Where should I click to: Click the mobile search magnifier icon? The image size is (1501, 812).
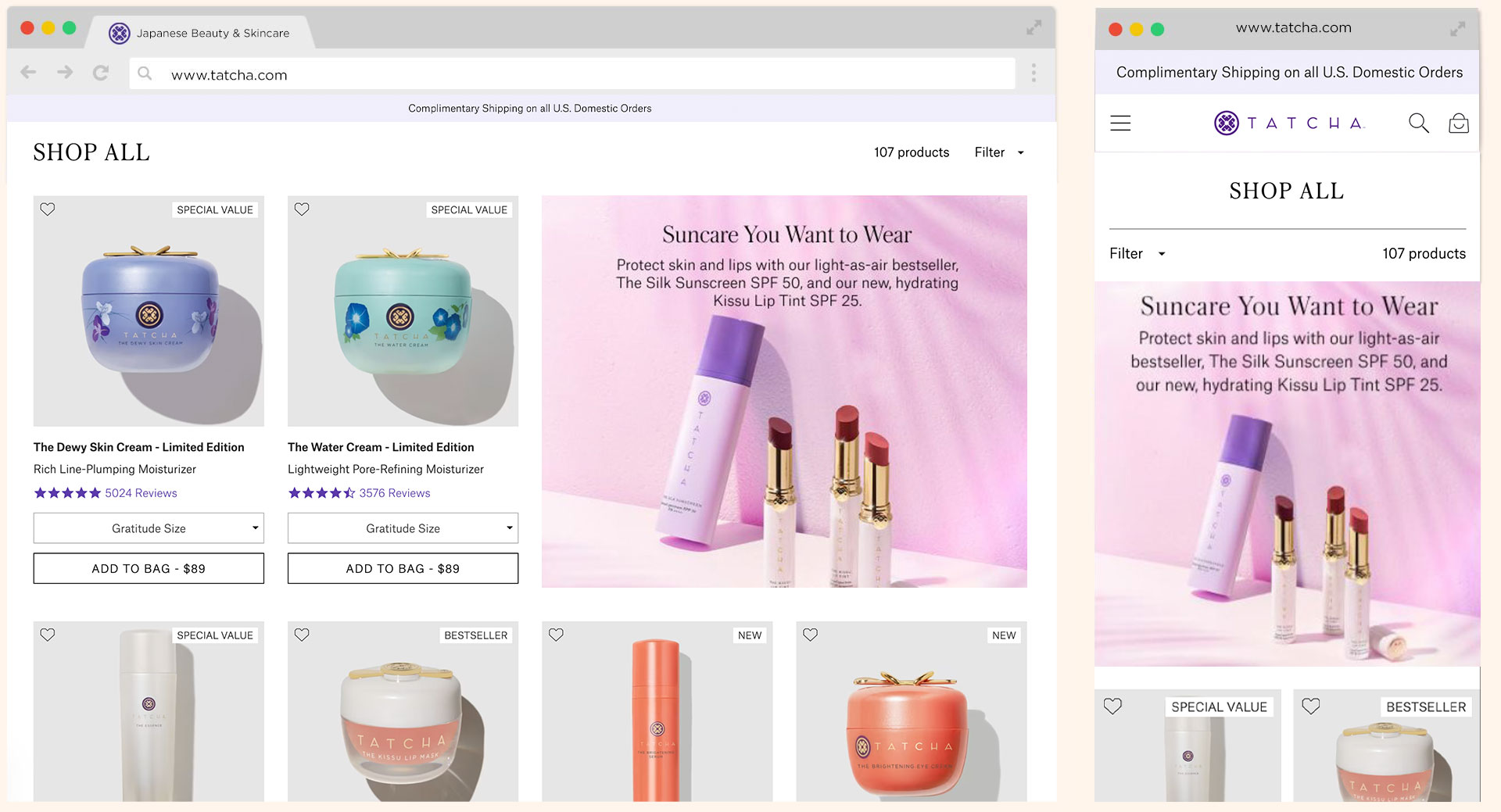pyautogui.click(x=1418, y=123)
